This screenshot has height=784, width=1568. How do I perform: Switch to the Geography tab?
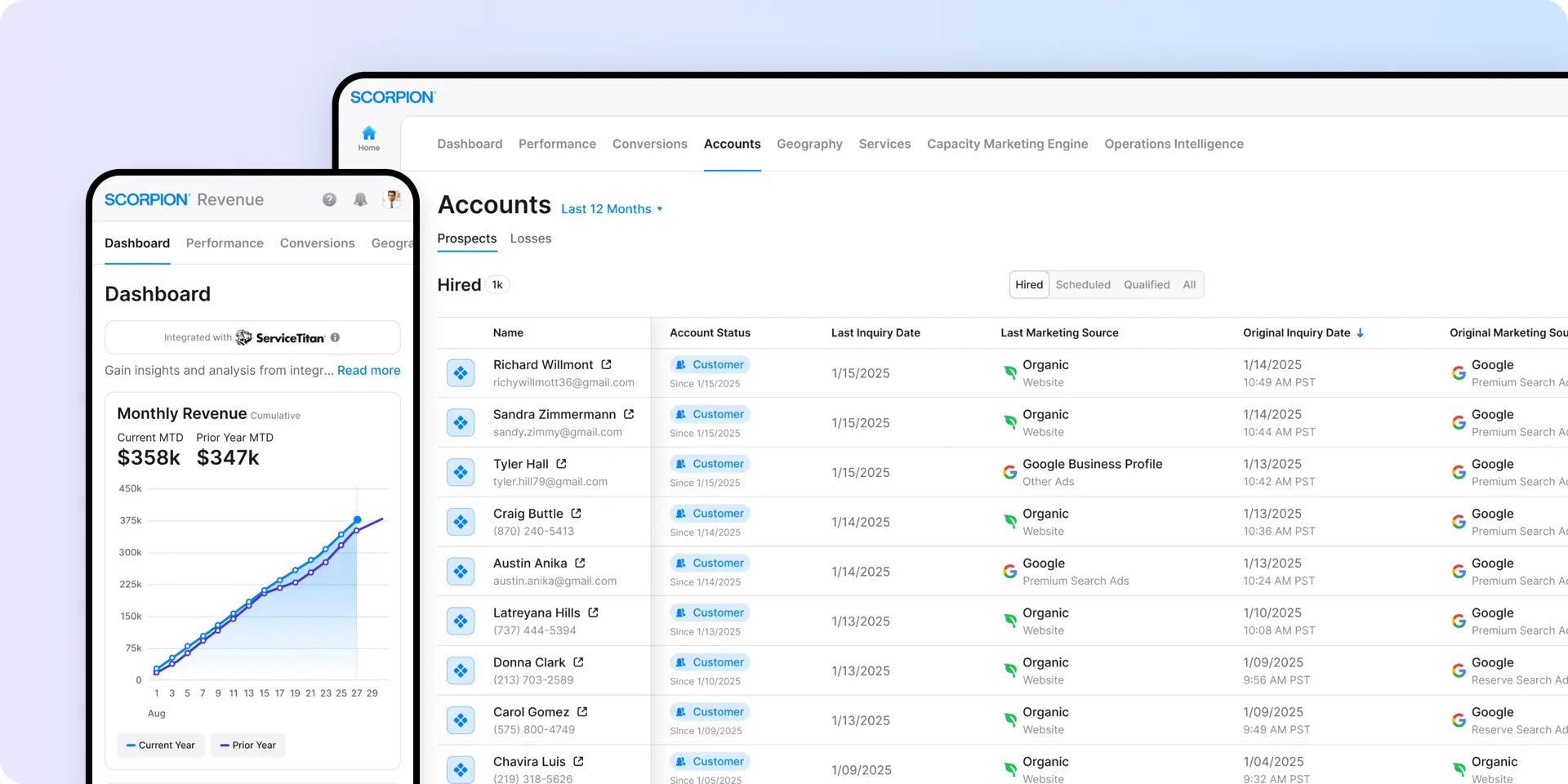point(809,144)
